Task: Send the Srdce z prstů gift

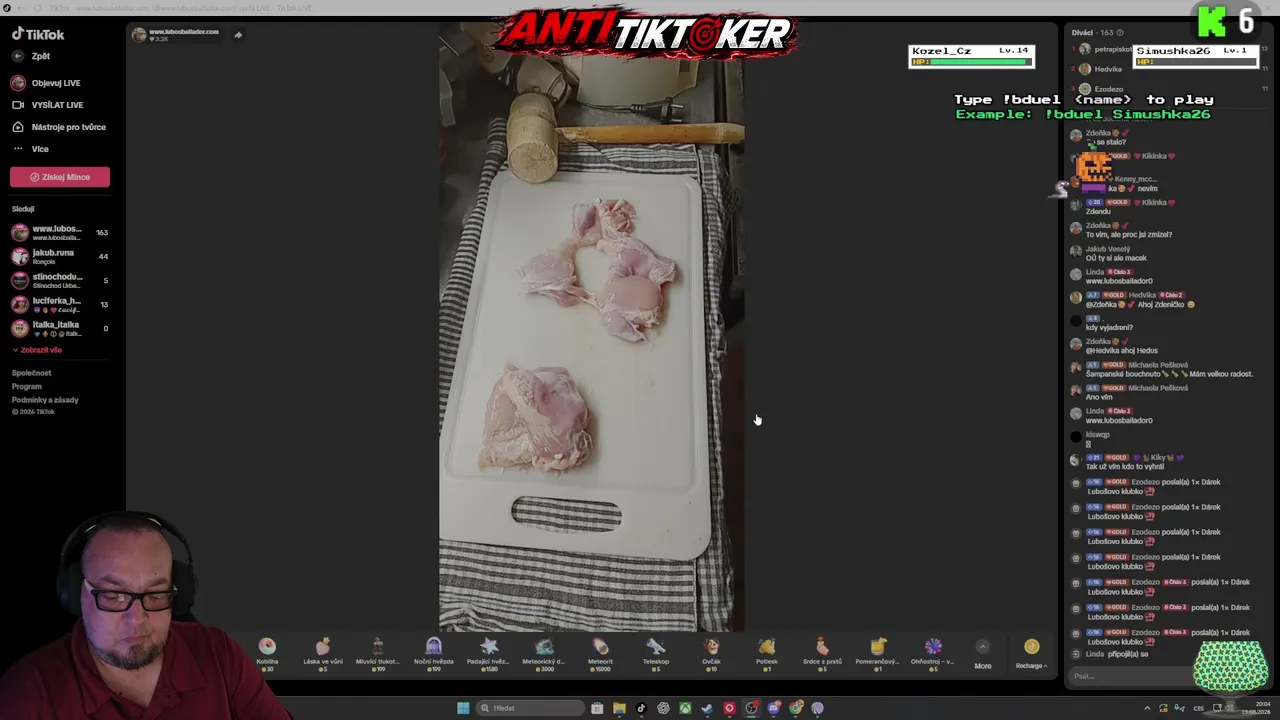Action: tap(822, 653)
